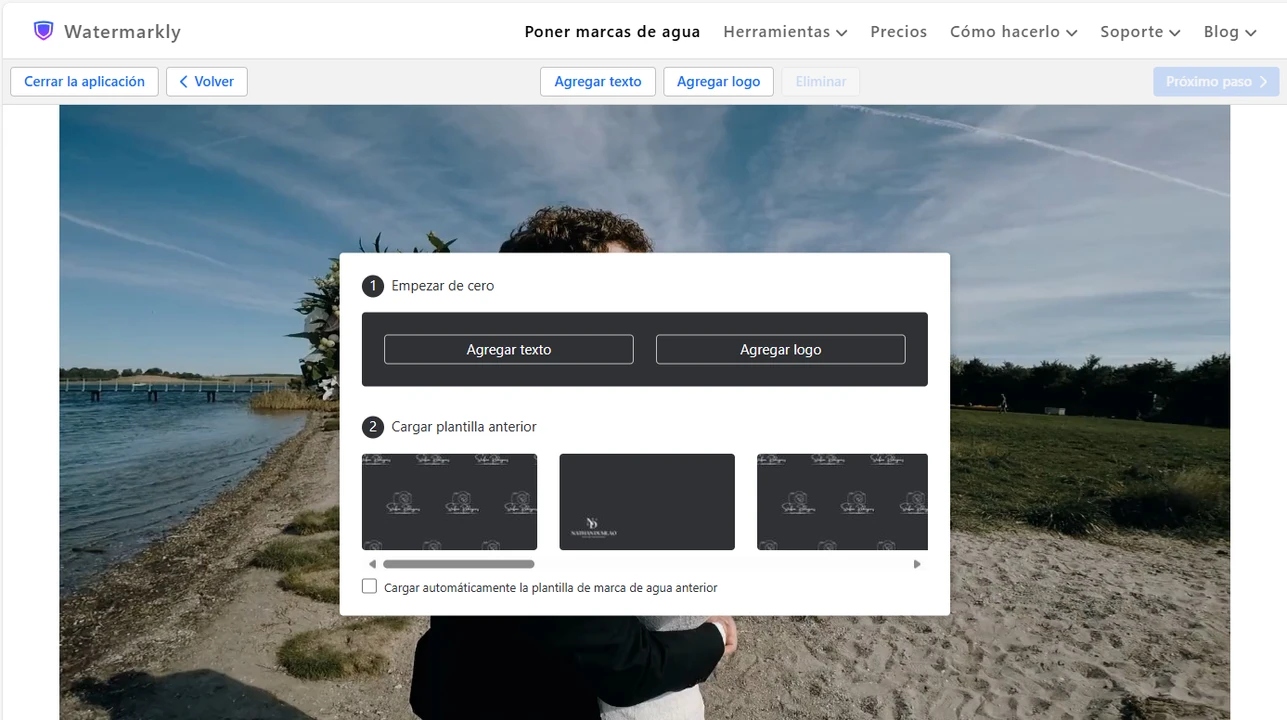The height and width of the screenshot is (720, 1287).
Task: Click the right scroll arrow under templates
Action: pos(917,564)
